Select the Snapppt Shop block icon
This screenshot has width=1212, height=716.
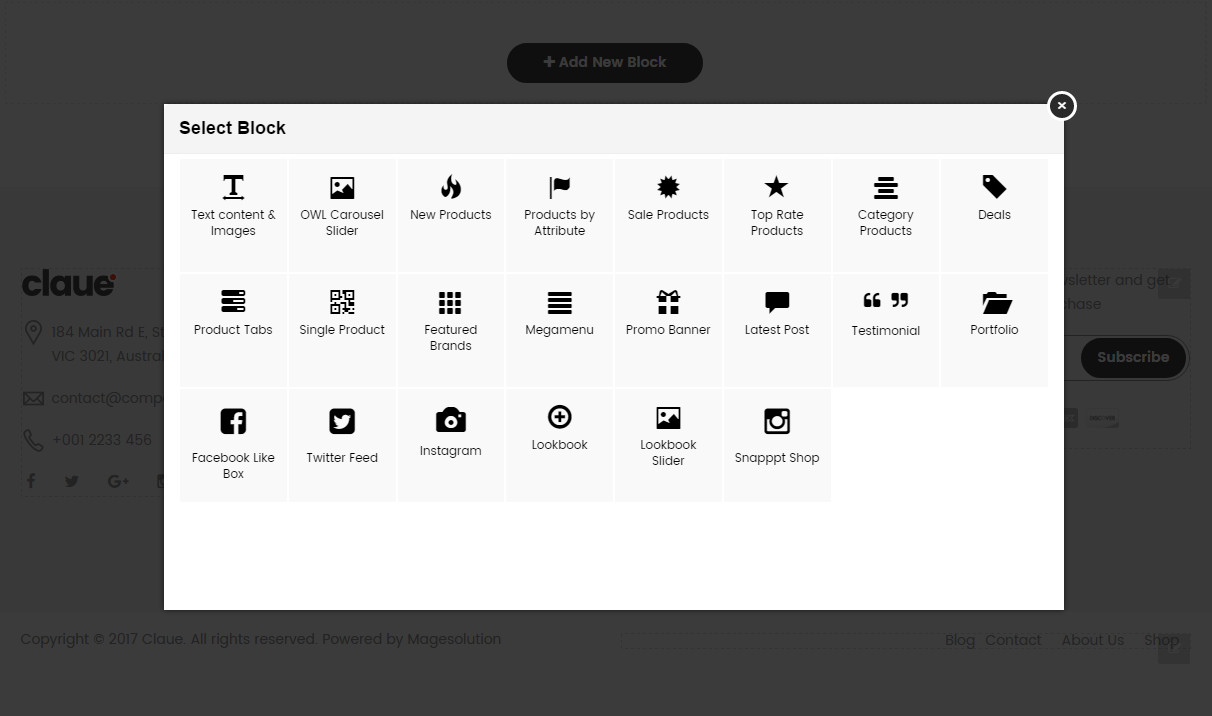tap(777, 421)
